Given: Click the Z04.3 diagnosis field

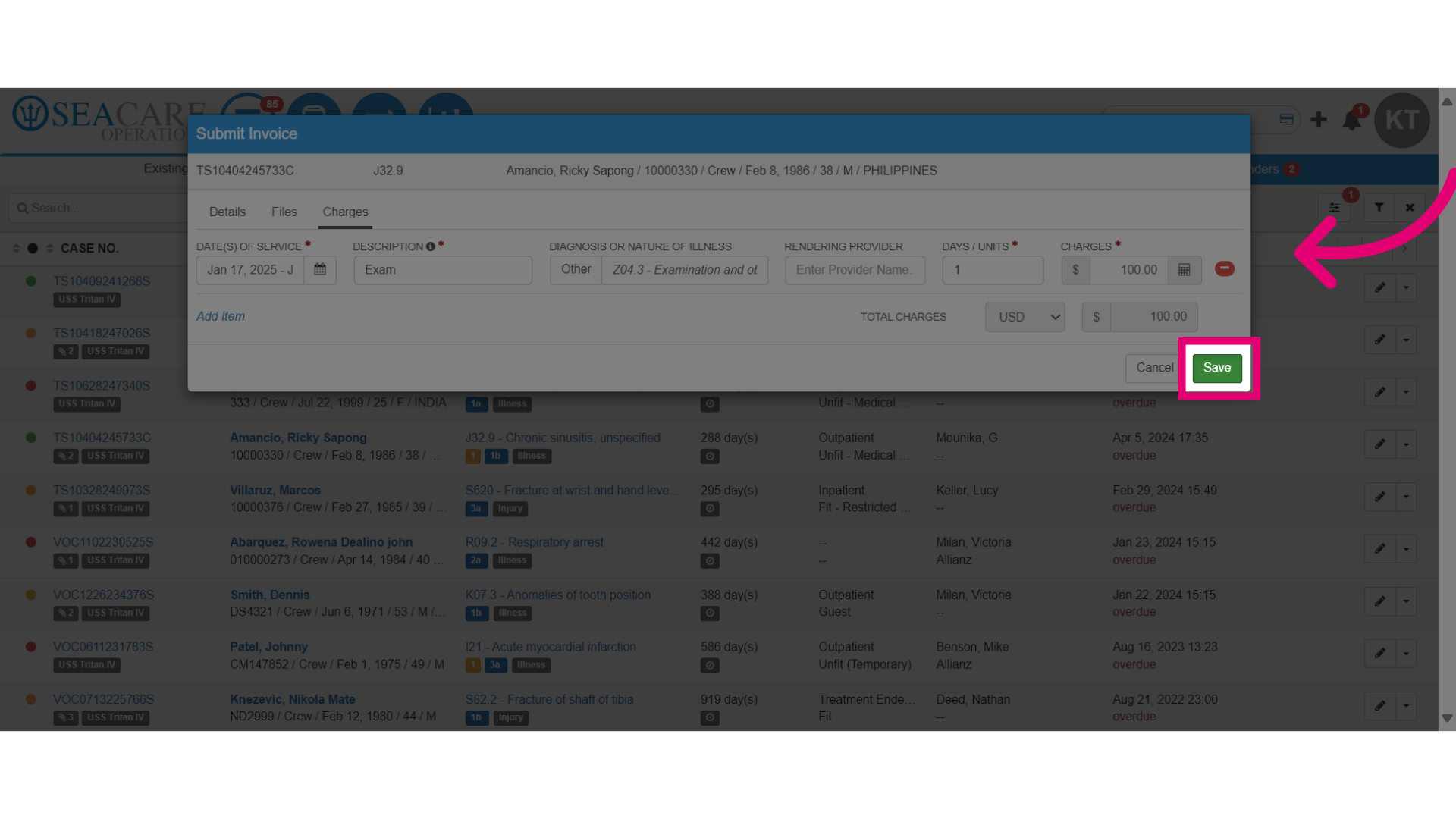Looking at the screenshot, I should (x=685, y=270).
